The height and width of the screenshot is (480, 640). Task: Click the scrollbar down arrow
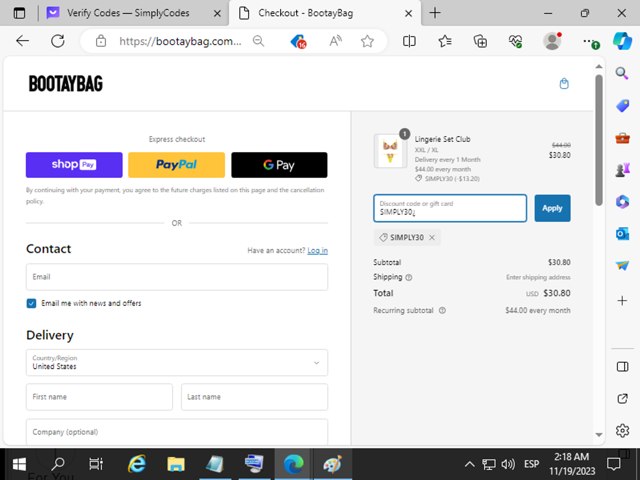tap(599, 435)
